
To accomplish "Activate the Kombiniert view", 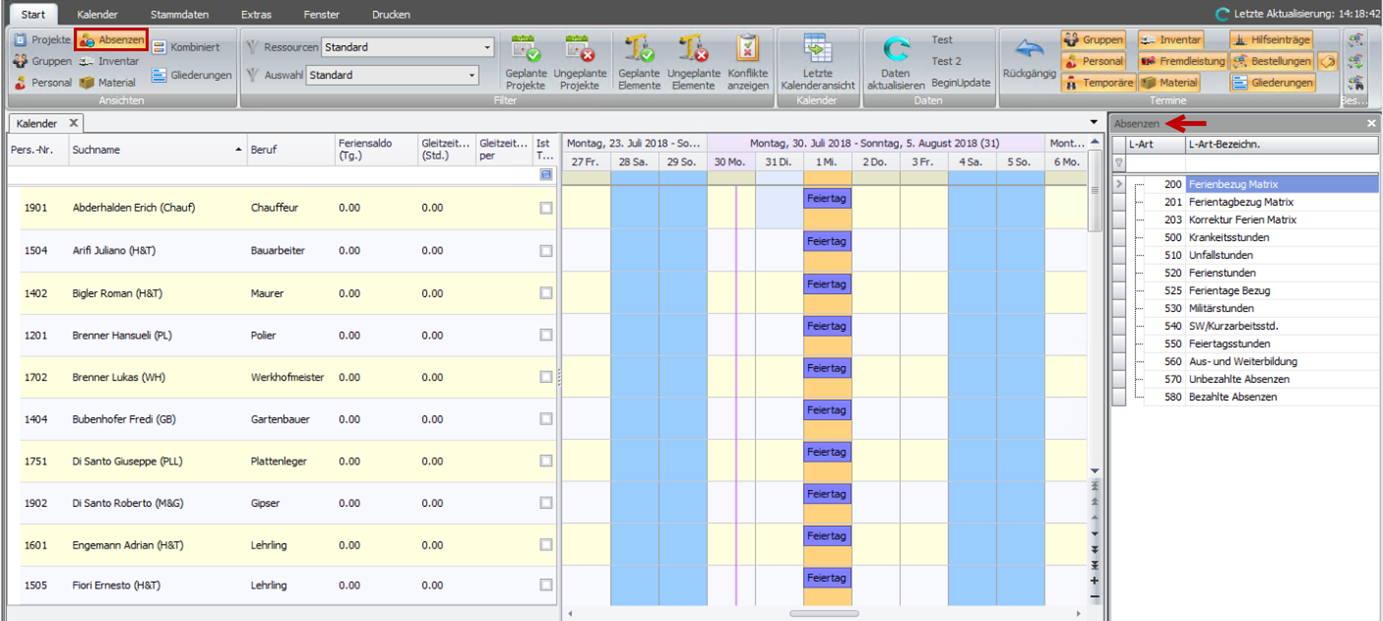I will tap(187, 47).
